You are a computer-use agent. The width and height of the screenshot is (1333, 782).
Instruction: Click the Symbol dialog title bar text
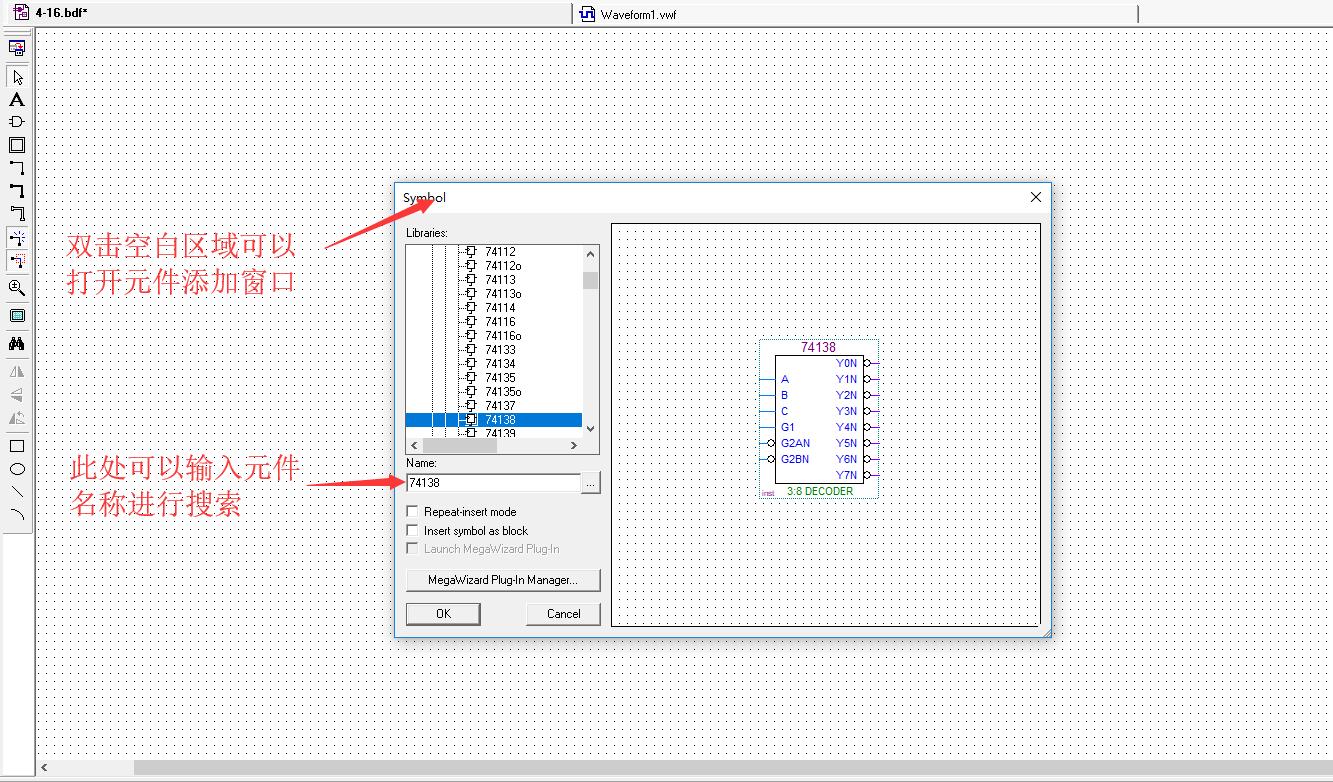pos(424,198)
